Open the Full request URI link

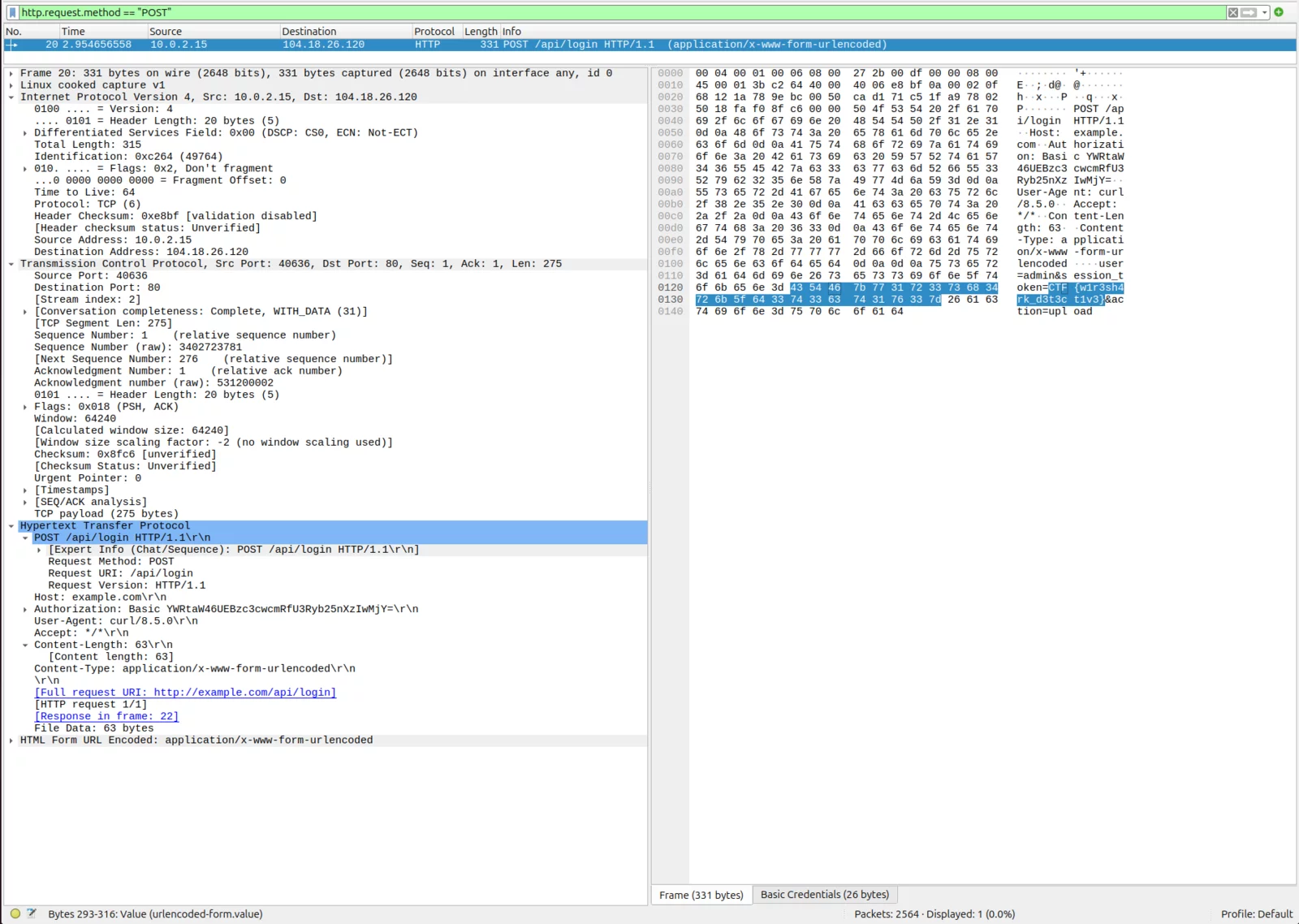[x=185, y=693]
